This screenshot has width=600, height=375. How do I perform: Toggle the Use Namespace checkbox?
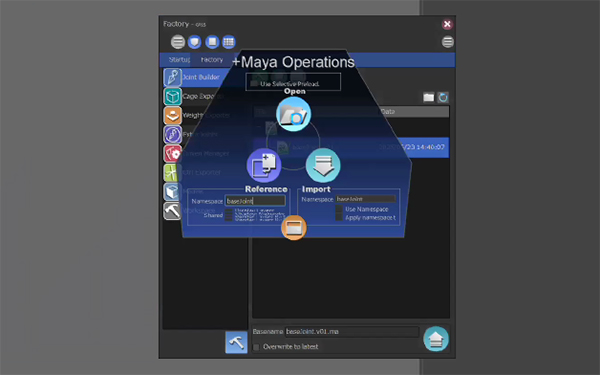coord(339,209)
